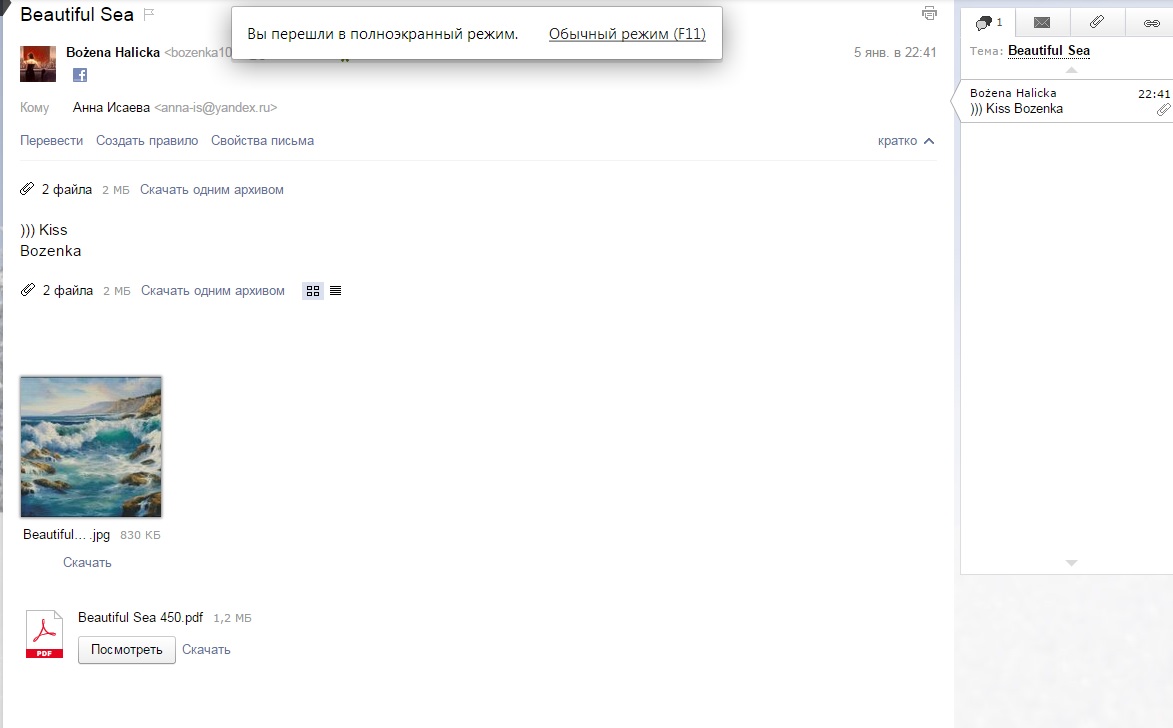Click Создать правило link

point(147,141)
